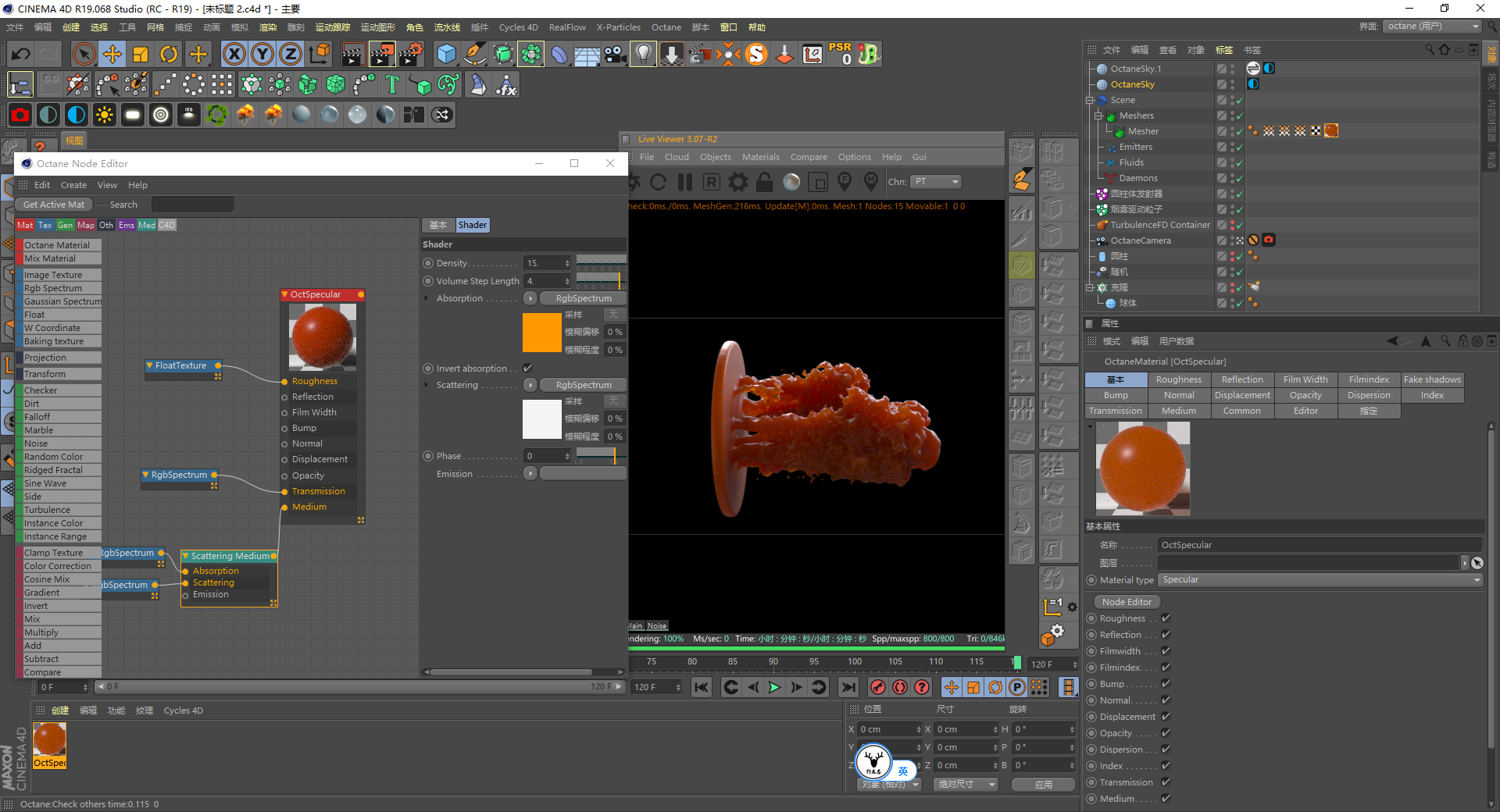Image resolution: width=1500 pixels, height=812 pixels.
Task: Click the red Octane camera icon
Action: pos(20,115)
